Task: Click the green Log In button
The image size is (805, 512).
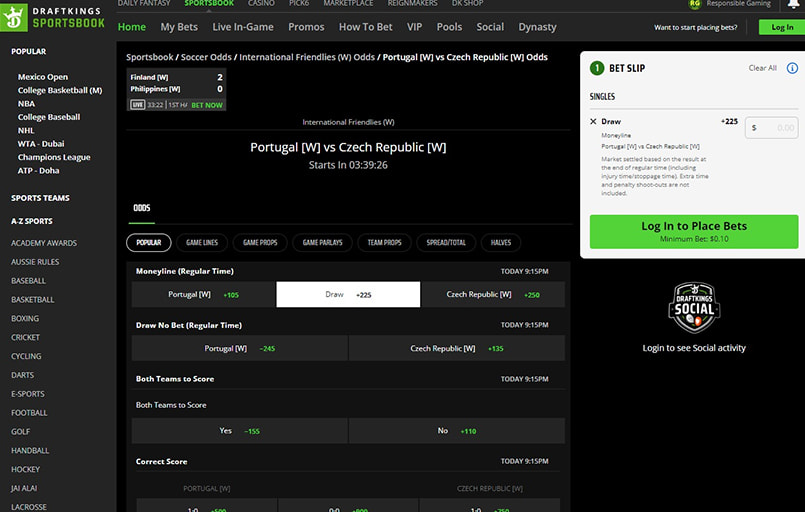Action: (782, 27)
